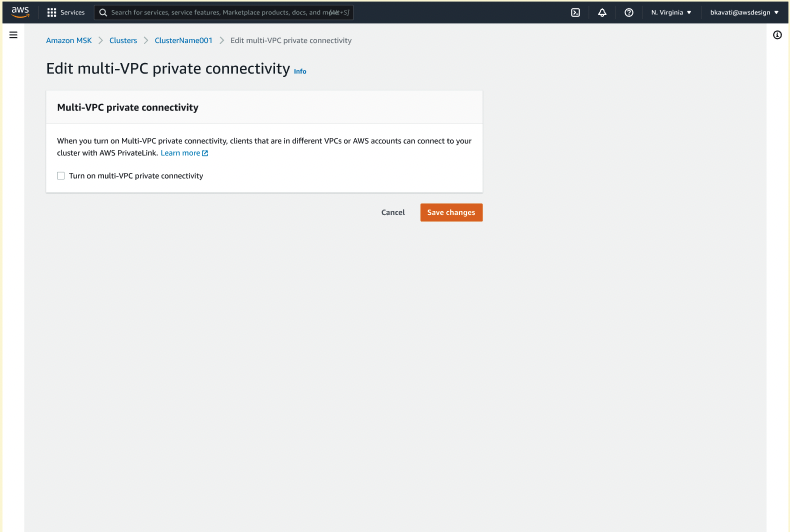Open the Services grid menu
This screenshot has width=790, height=532.
(x=51, y=13)
